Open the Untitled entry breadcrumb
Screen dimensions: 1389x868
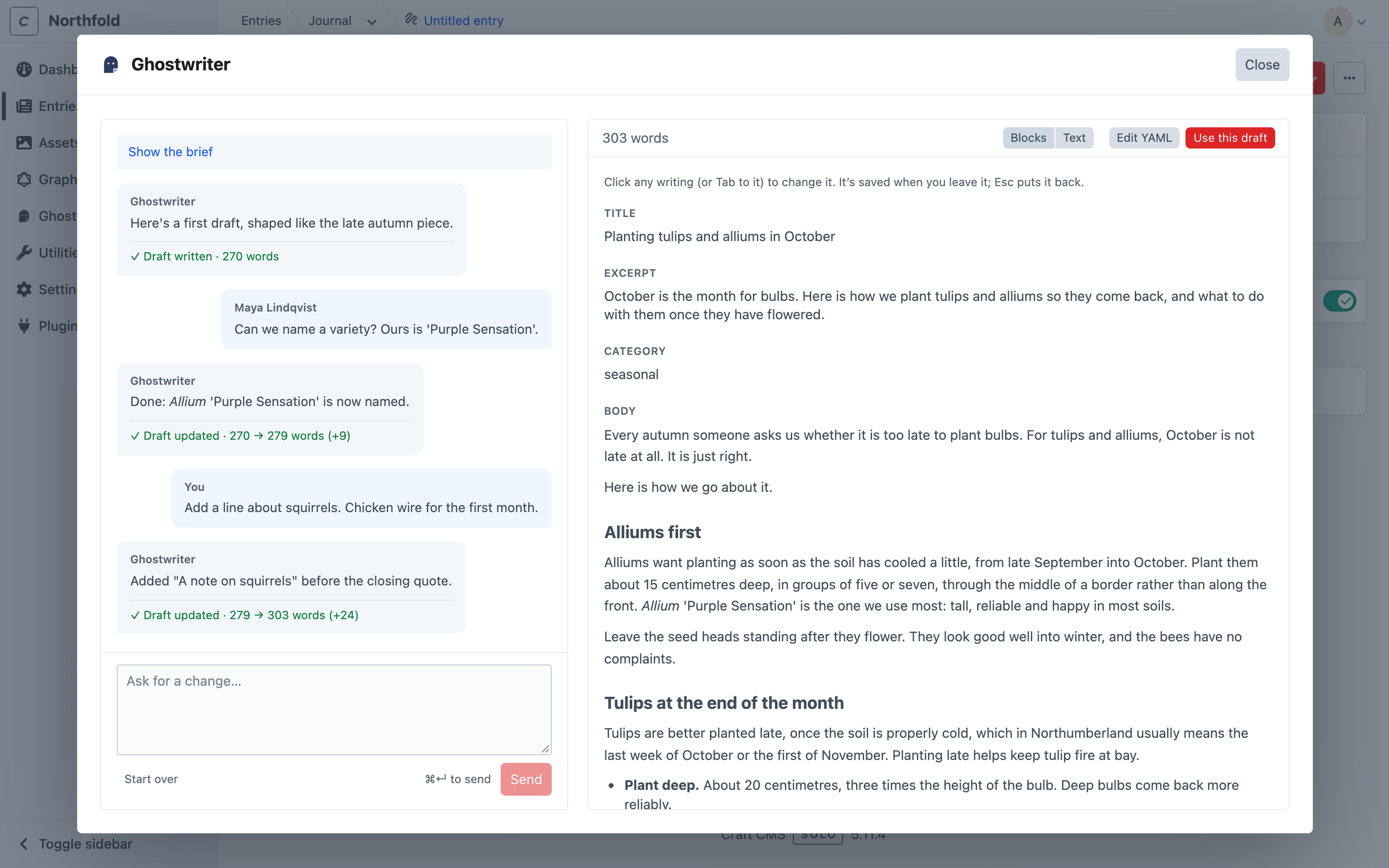click(x=463, y=21)
